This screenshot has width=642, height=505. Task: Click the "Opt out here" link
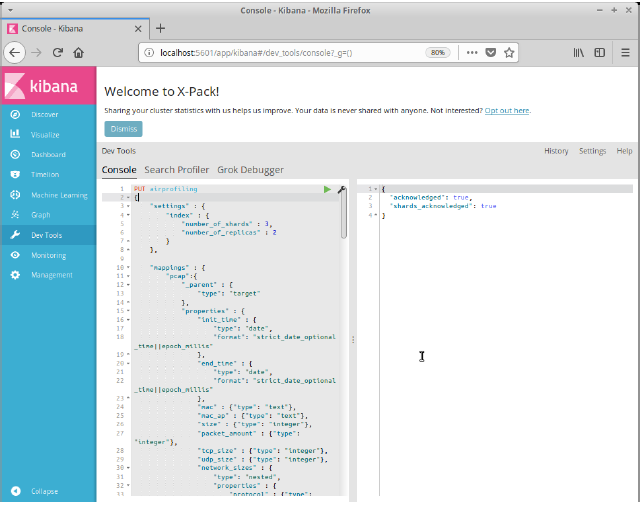(x=507, y=110)
